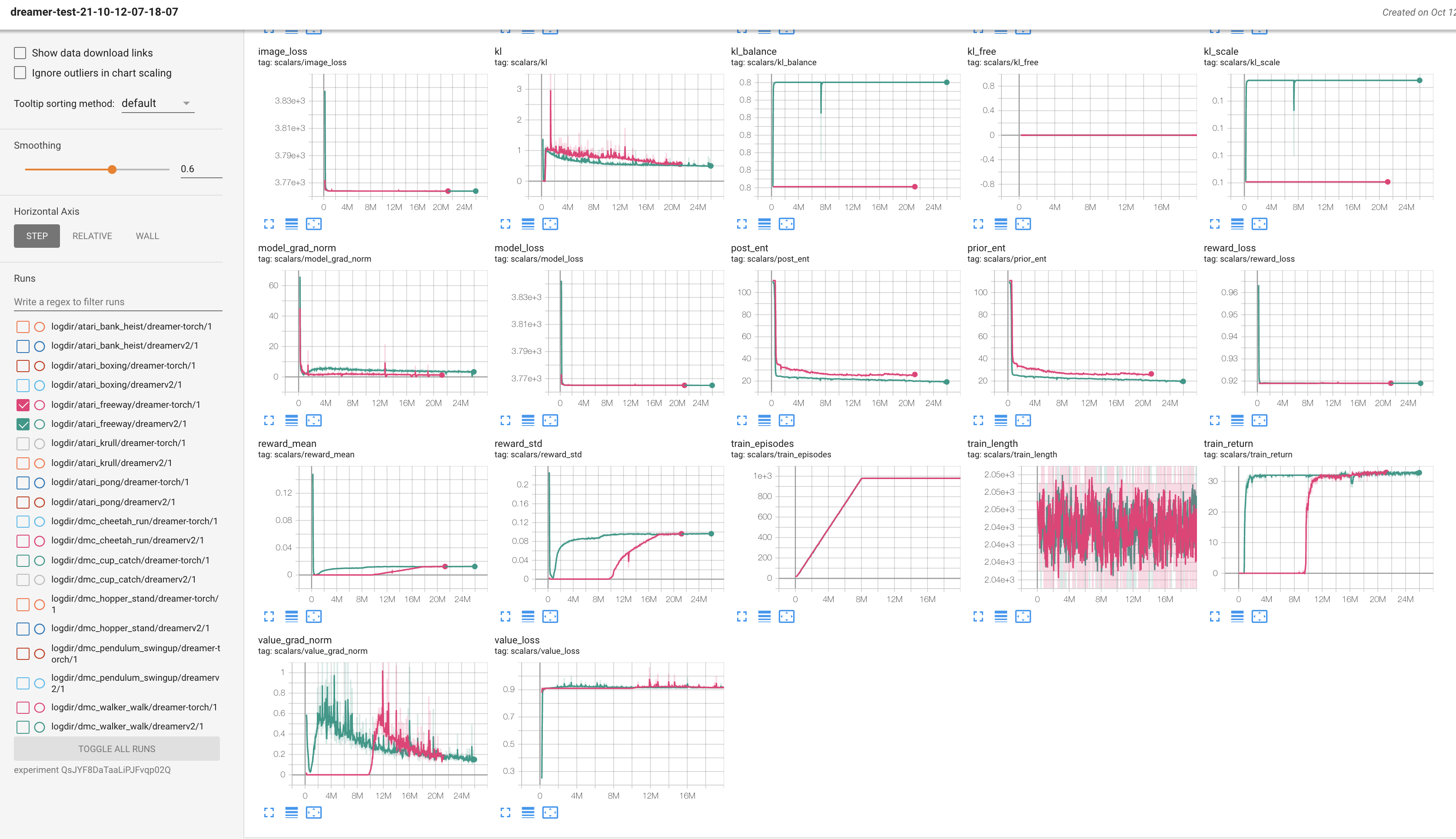Fit domain to data on kl_scale chart
Image resolution: width=1456 pixels, height=839 pixels.
(1259, 223)
